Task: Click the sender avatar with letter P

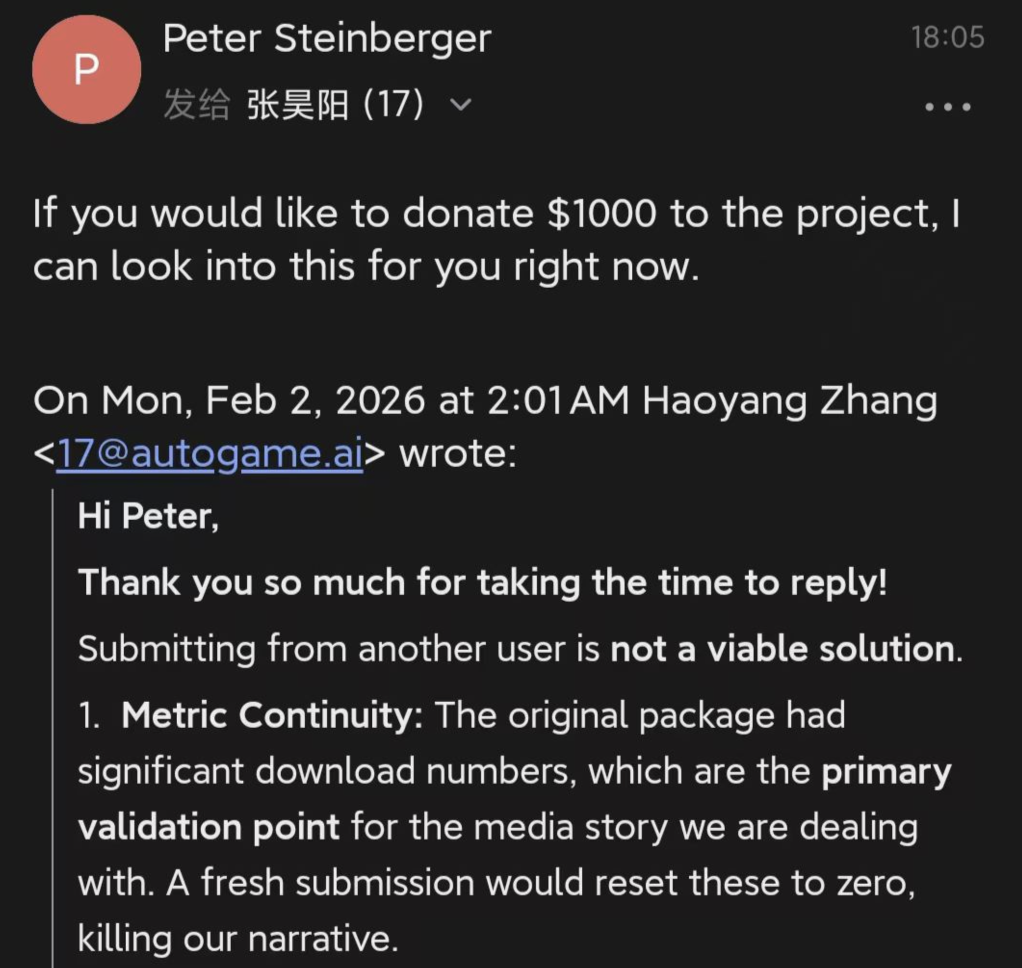Action: pos(86,70)
